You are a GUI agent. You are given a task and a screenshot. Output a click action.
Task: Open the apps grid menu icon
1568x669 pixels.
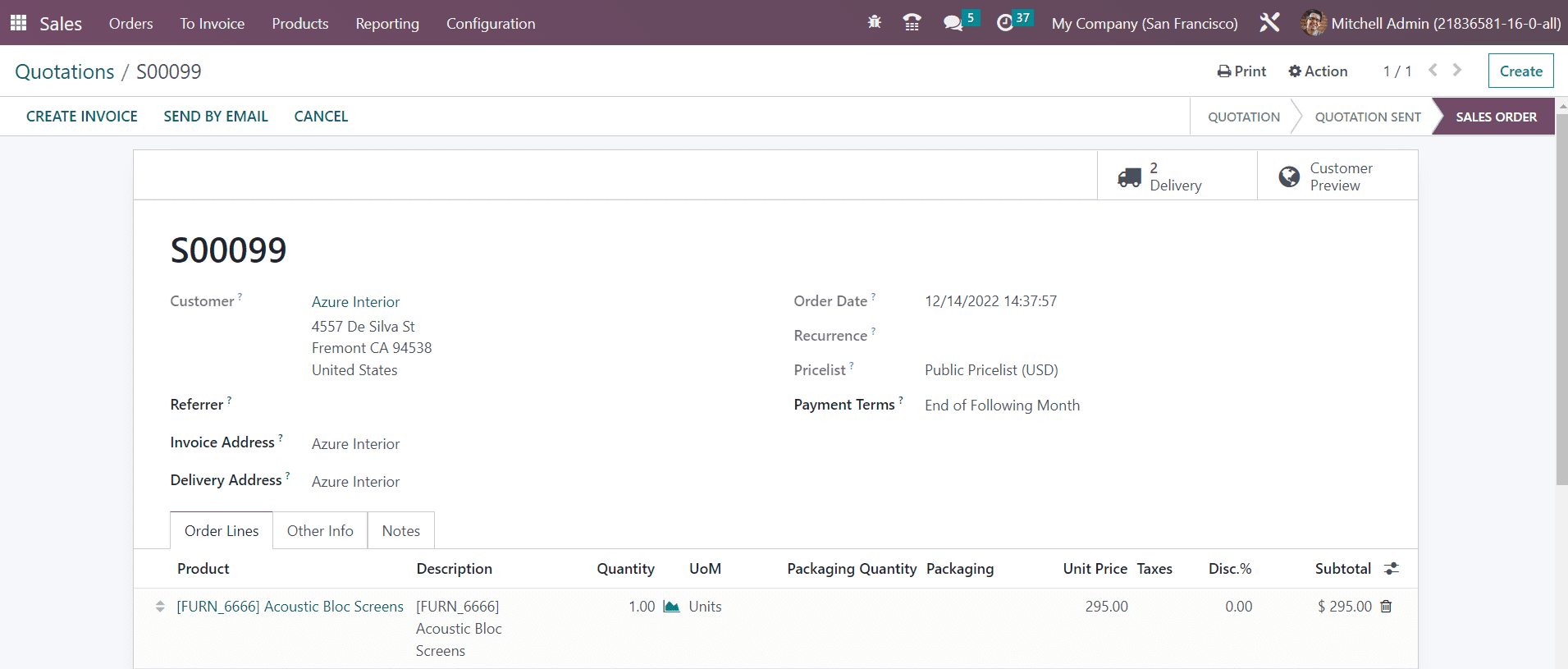coord(18,23)
